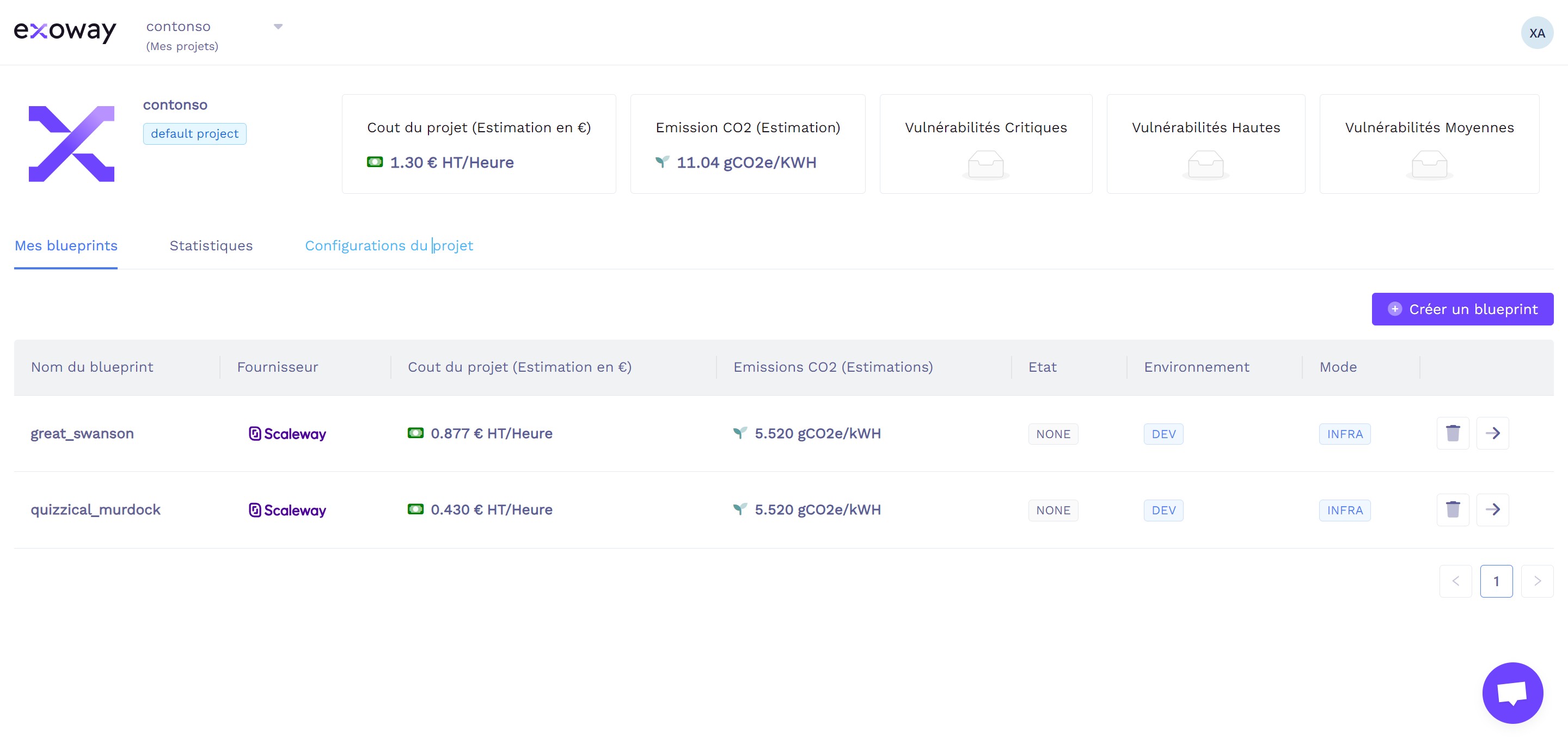
Task: Delete the quizzical_murdock blueprint with the trash icon
Action: (x=1453, y=510)
